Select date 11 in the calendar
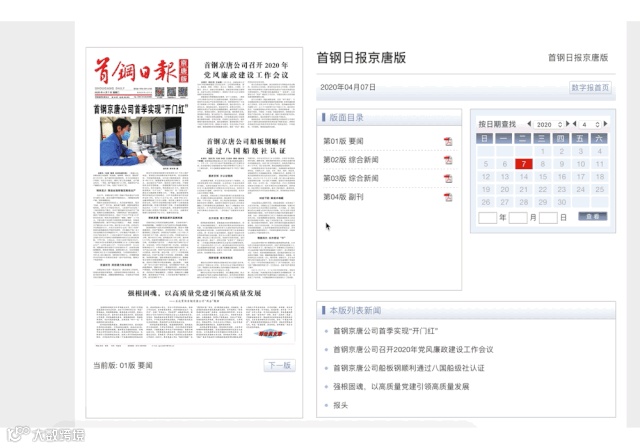Screen dimensions: 640x448 pos(600,164)
